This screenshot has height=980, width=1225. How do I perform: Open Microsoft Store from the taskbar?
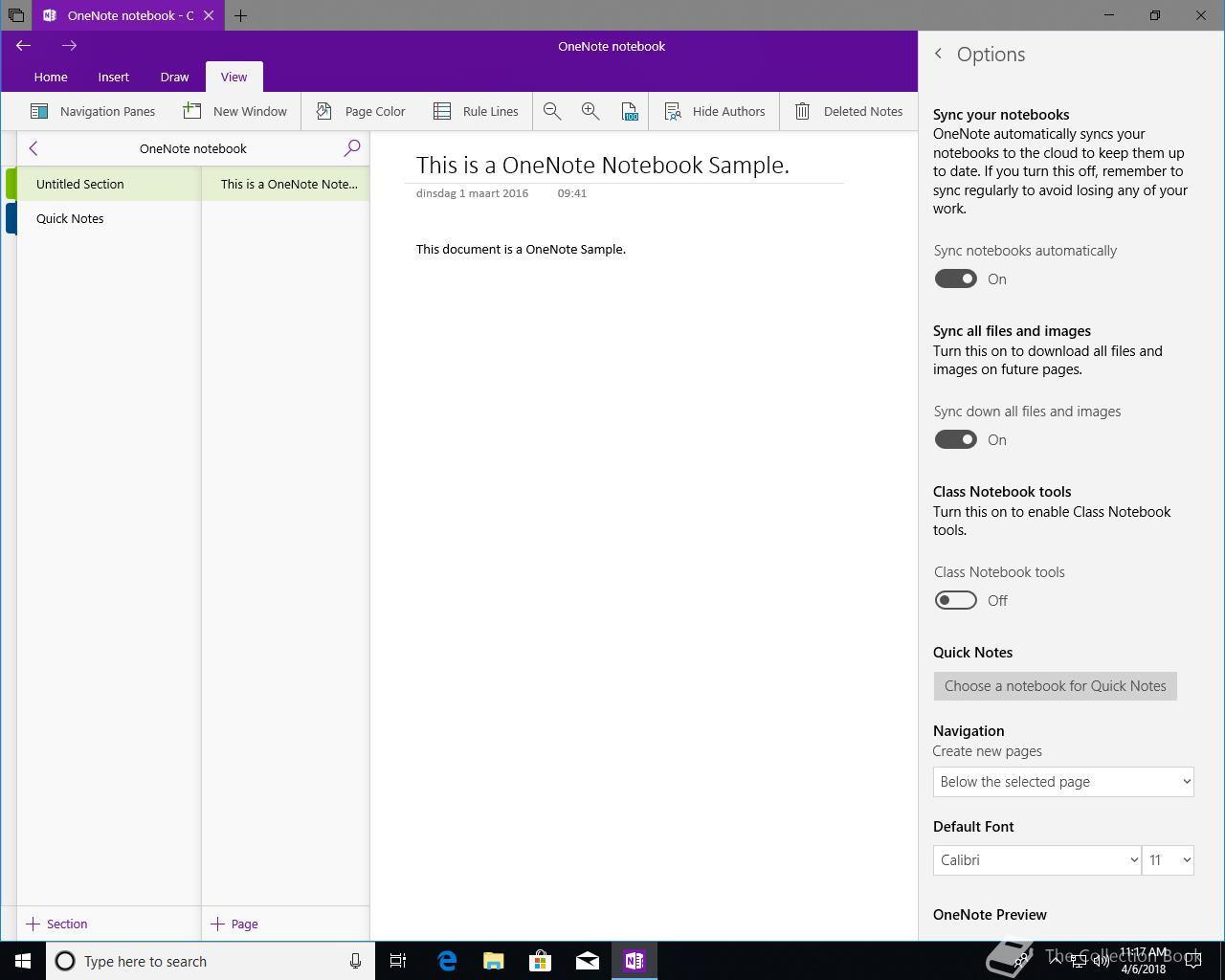[541, 961]
